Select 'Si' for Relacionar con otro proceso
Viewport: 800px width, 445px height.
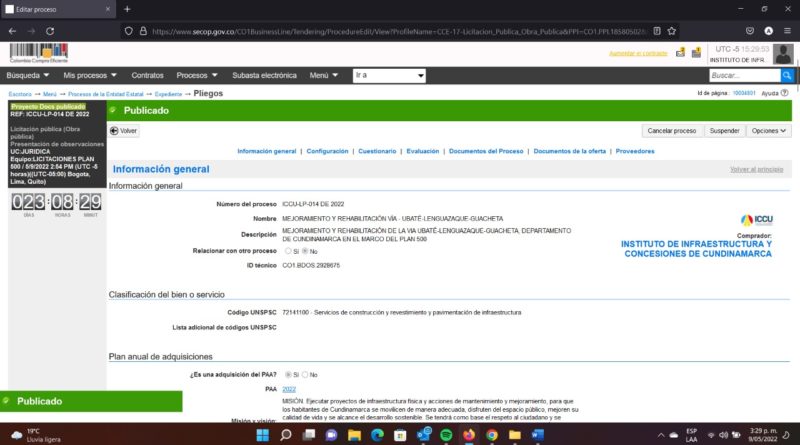pos(289,251)
